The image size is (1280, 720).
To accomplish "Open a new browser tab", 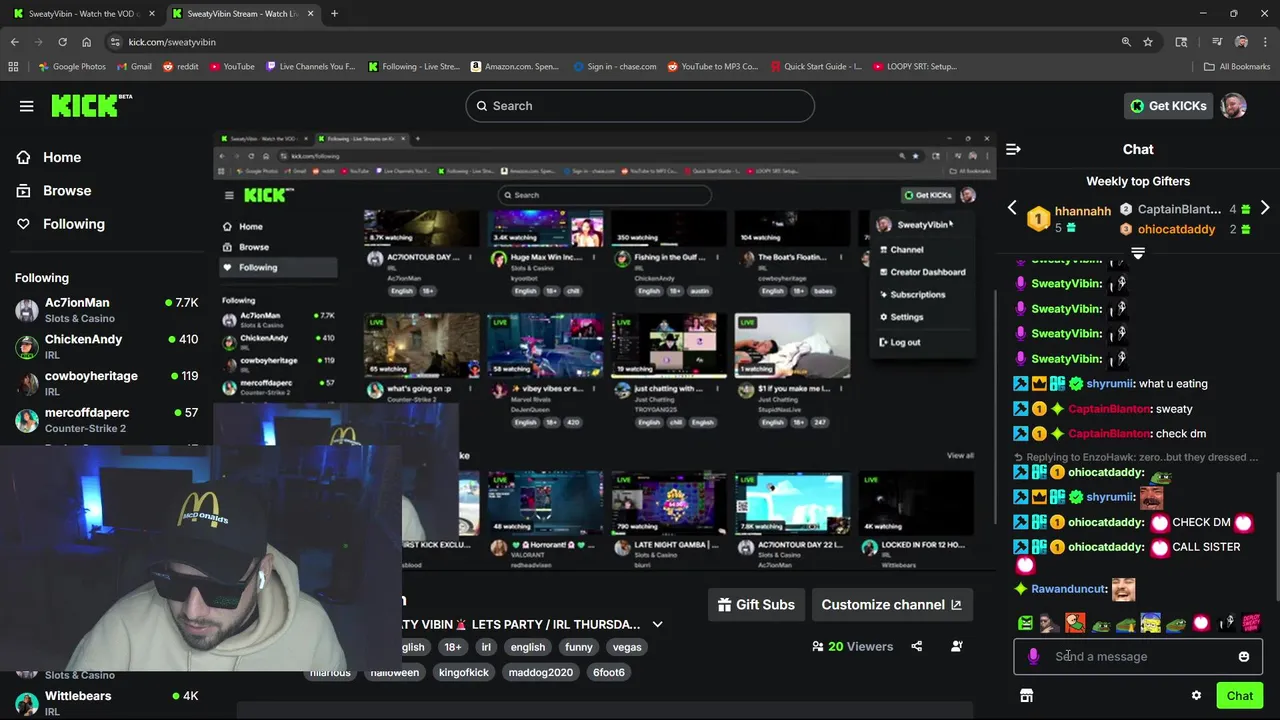I will [334, 14].
